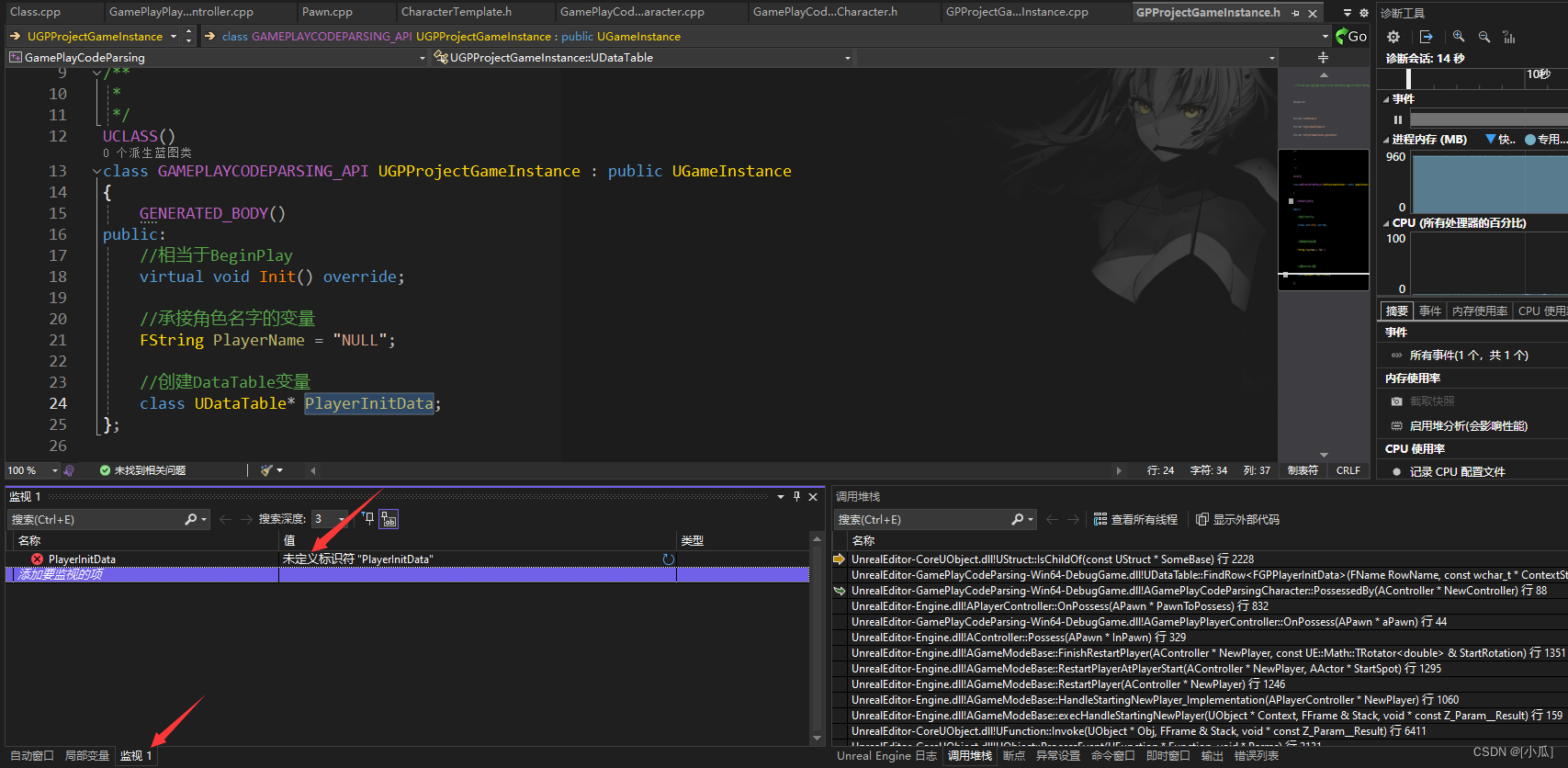Refresh the PlayerInitData watch value
This screenshot has width=1568, height=768.
click(669, 559)
